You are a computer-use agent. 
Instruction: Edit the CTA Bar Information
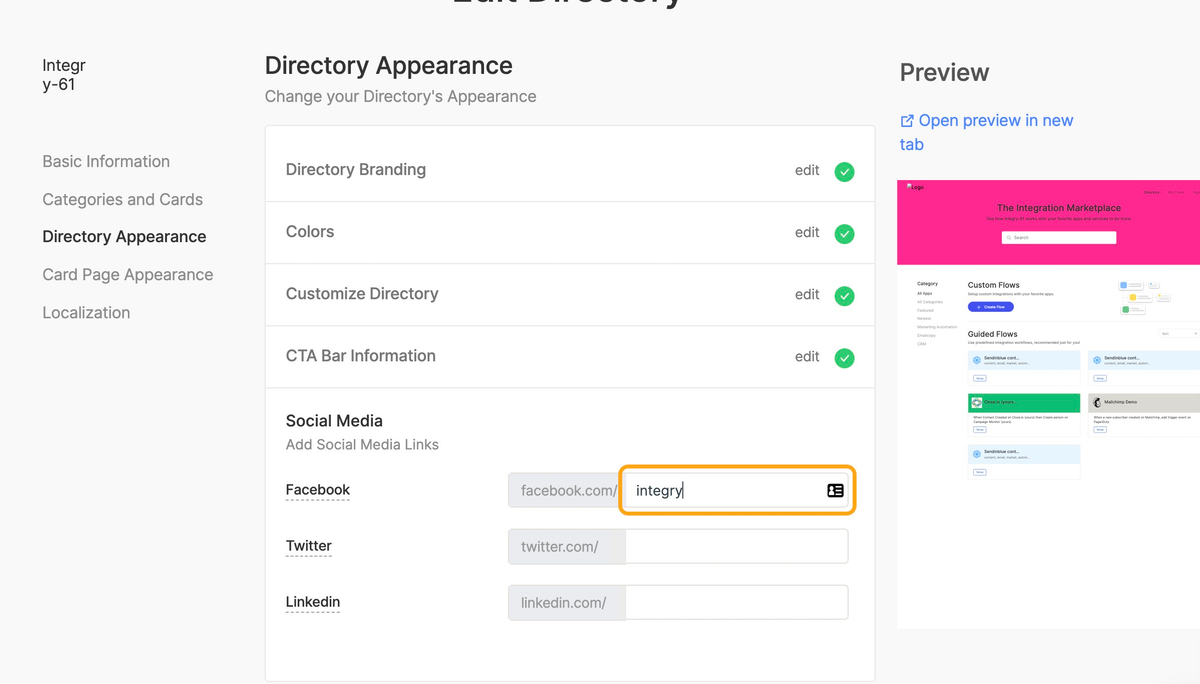coord(807,356)
